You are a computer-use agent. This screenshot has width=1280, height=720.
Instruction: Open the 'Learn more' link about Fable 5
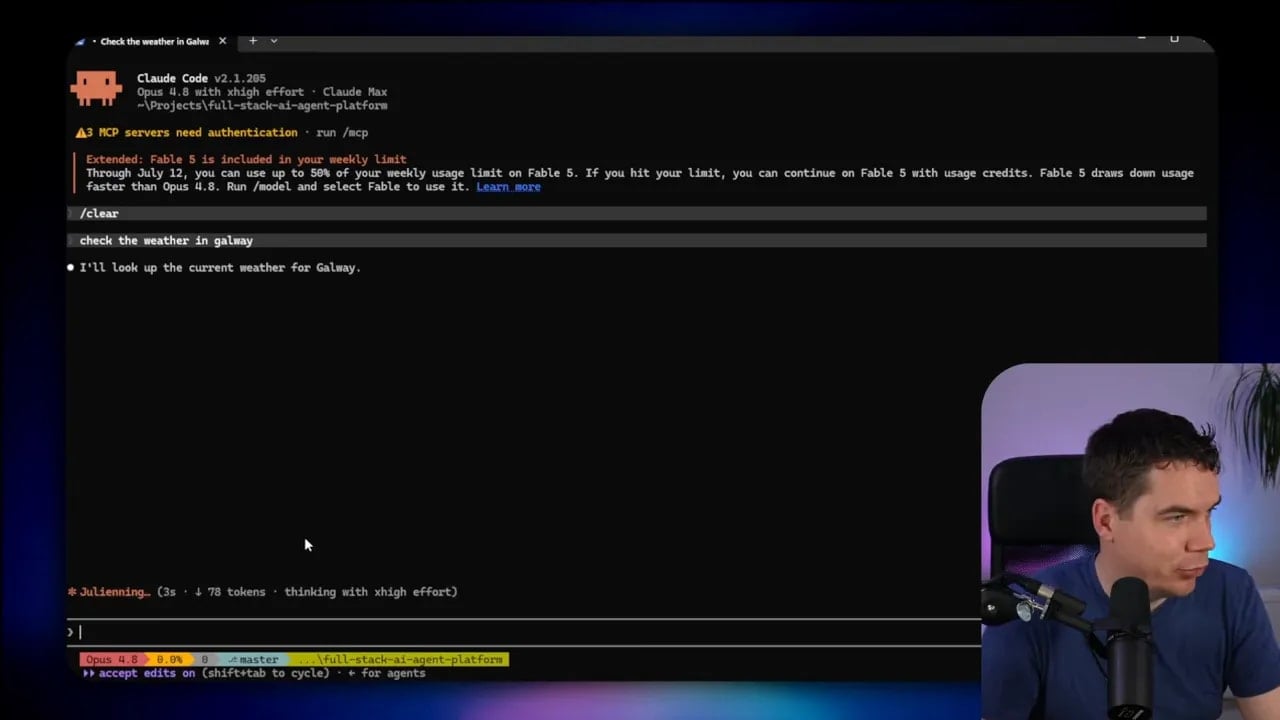[x=508, y=187]
